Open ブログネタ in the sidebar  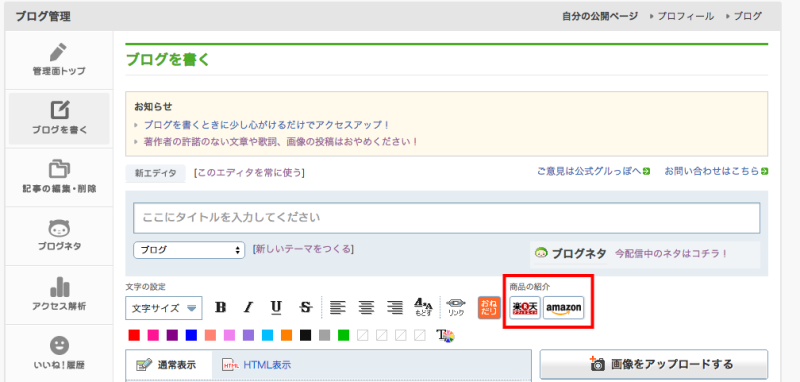(x=59, y=236)
